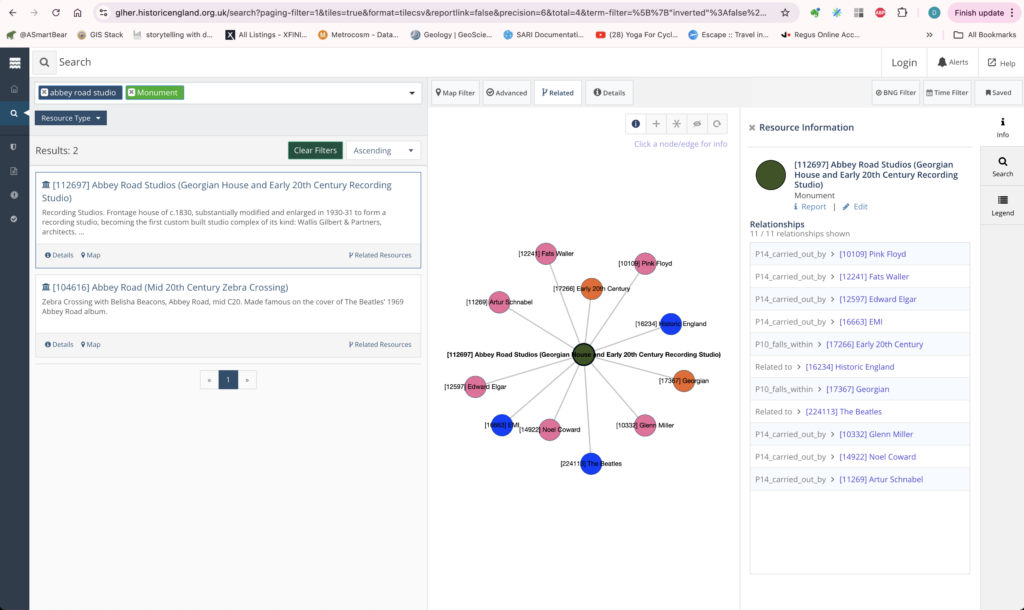Viewport: 1024px width, 610px height.
Task: Remove the 'abbey road studio' search term
Action: 44,93
